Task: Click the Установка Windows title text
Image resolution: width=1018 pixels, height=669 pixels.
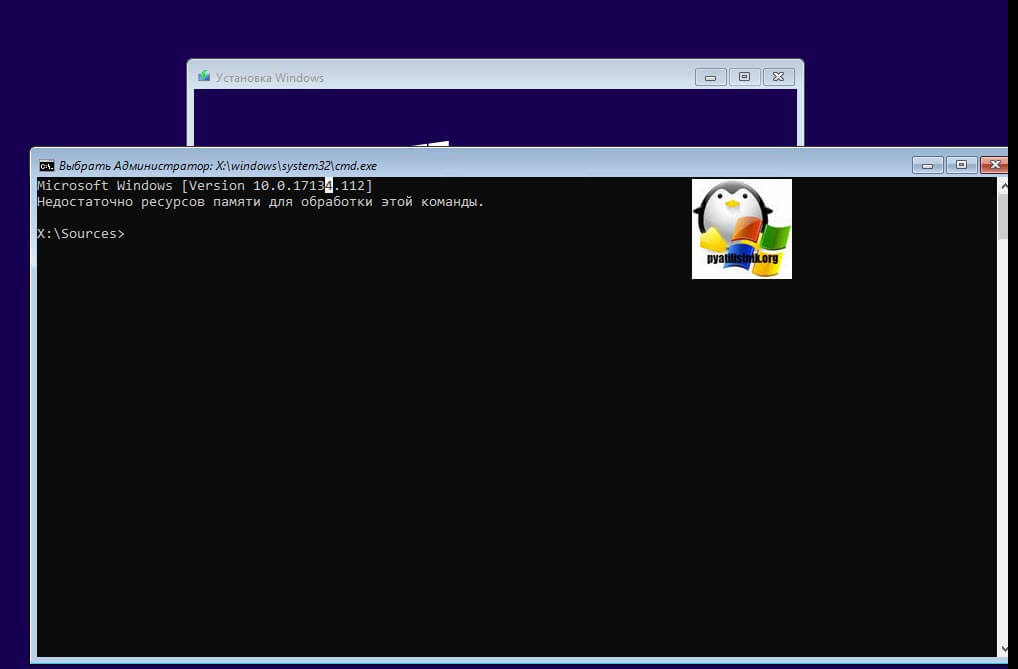Action: 270,77
